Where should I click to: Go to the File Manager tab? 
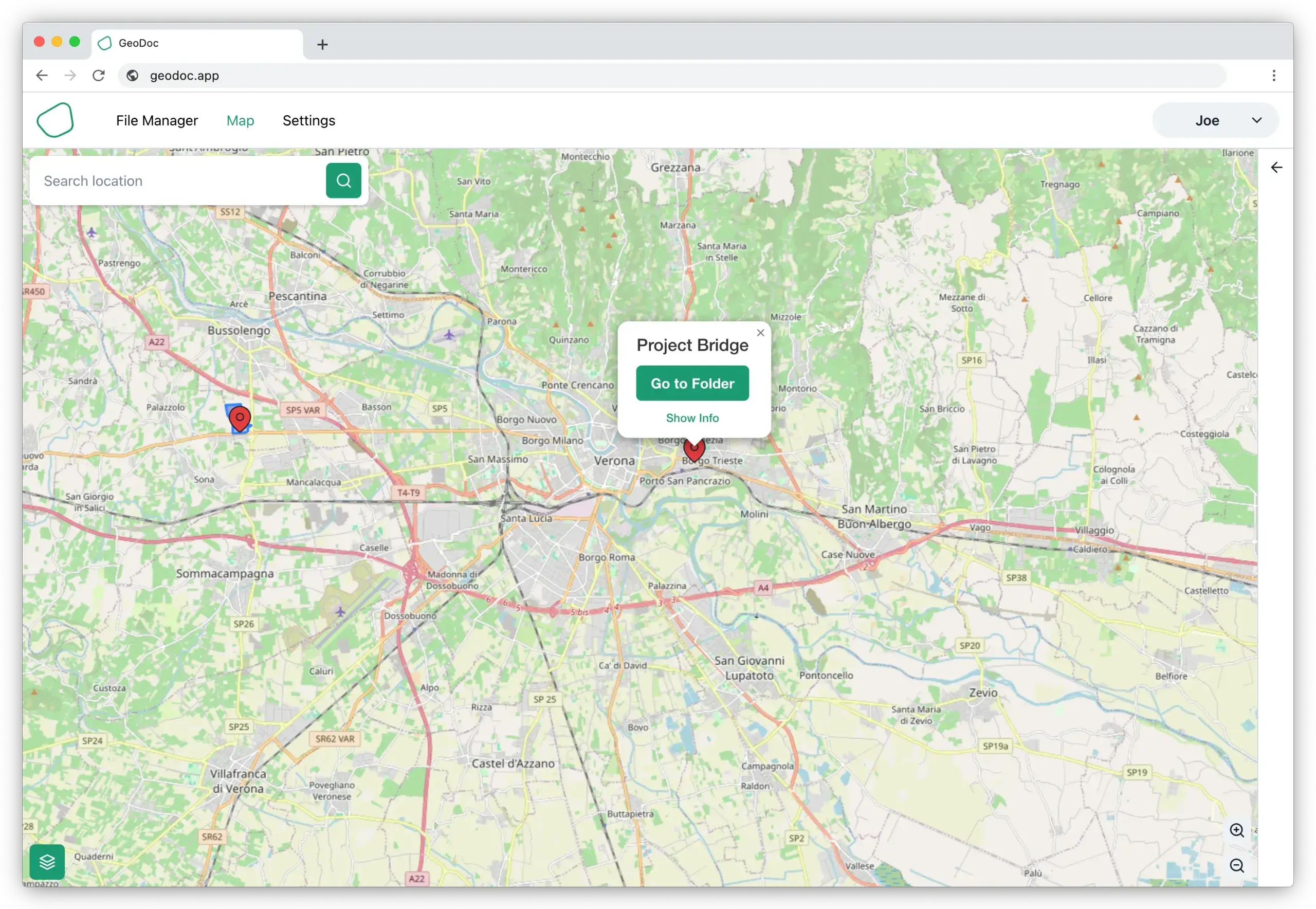click(x=157, y=120)
